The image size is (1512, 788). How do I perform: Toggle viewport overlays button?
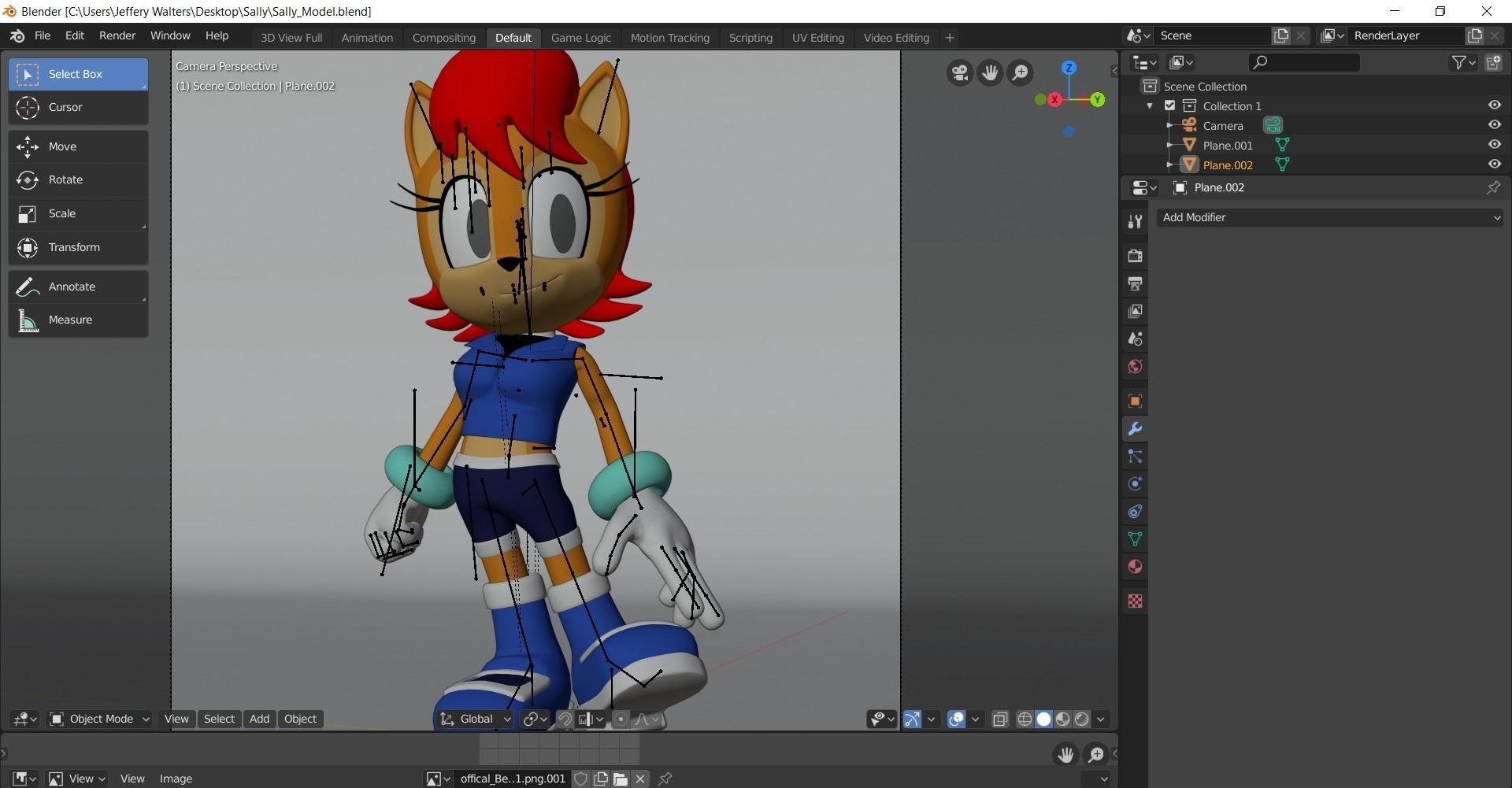956,719
